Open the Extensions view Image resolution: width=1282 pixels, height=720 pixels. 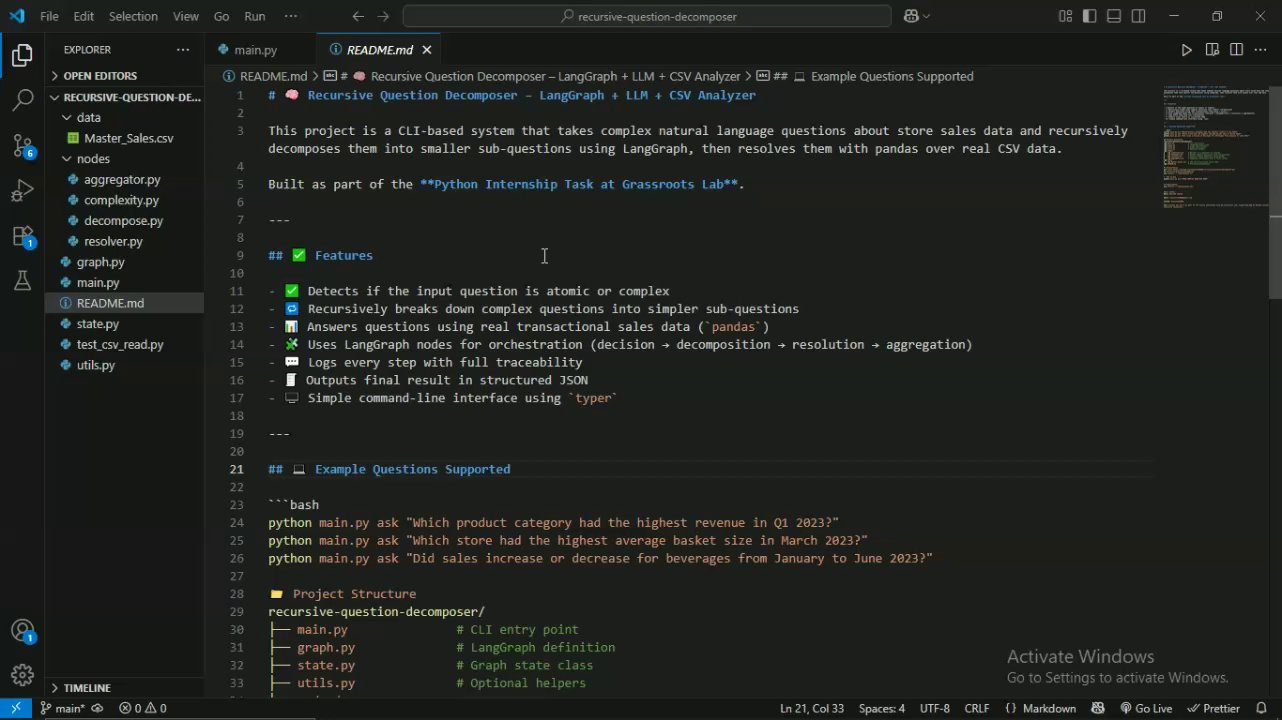point(22,237)
